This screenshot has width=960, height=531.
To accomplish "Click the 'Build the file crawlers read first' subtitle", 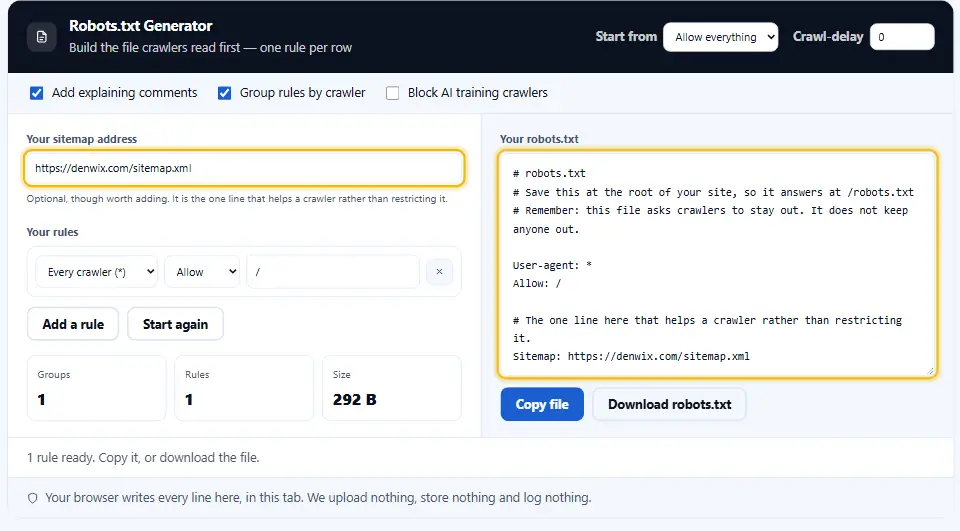I will (x=211, y=48).
